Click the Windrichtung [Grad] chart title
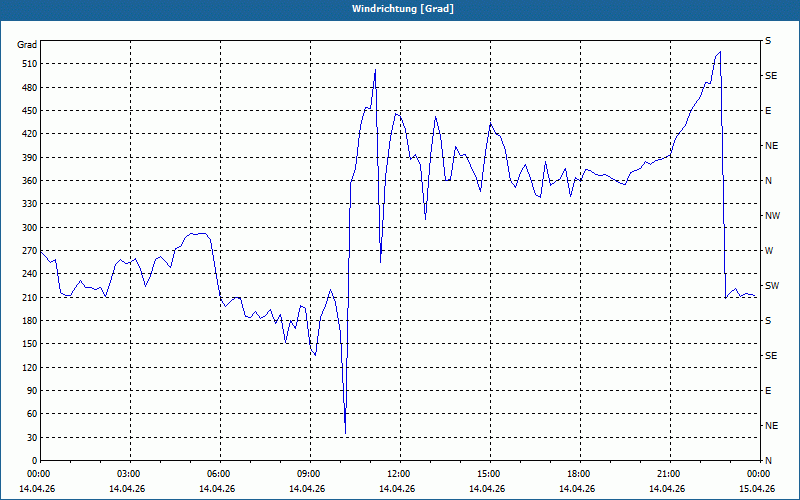Viewport: 800px width, 500px height. (x=403, y=9)
